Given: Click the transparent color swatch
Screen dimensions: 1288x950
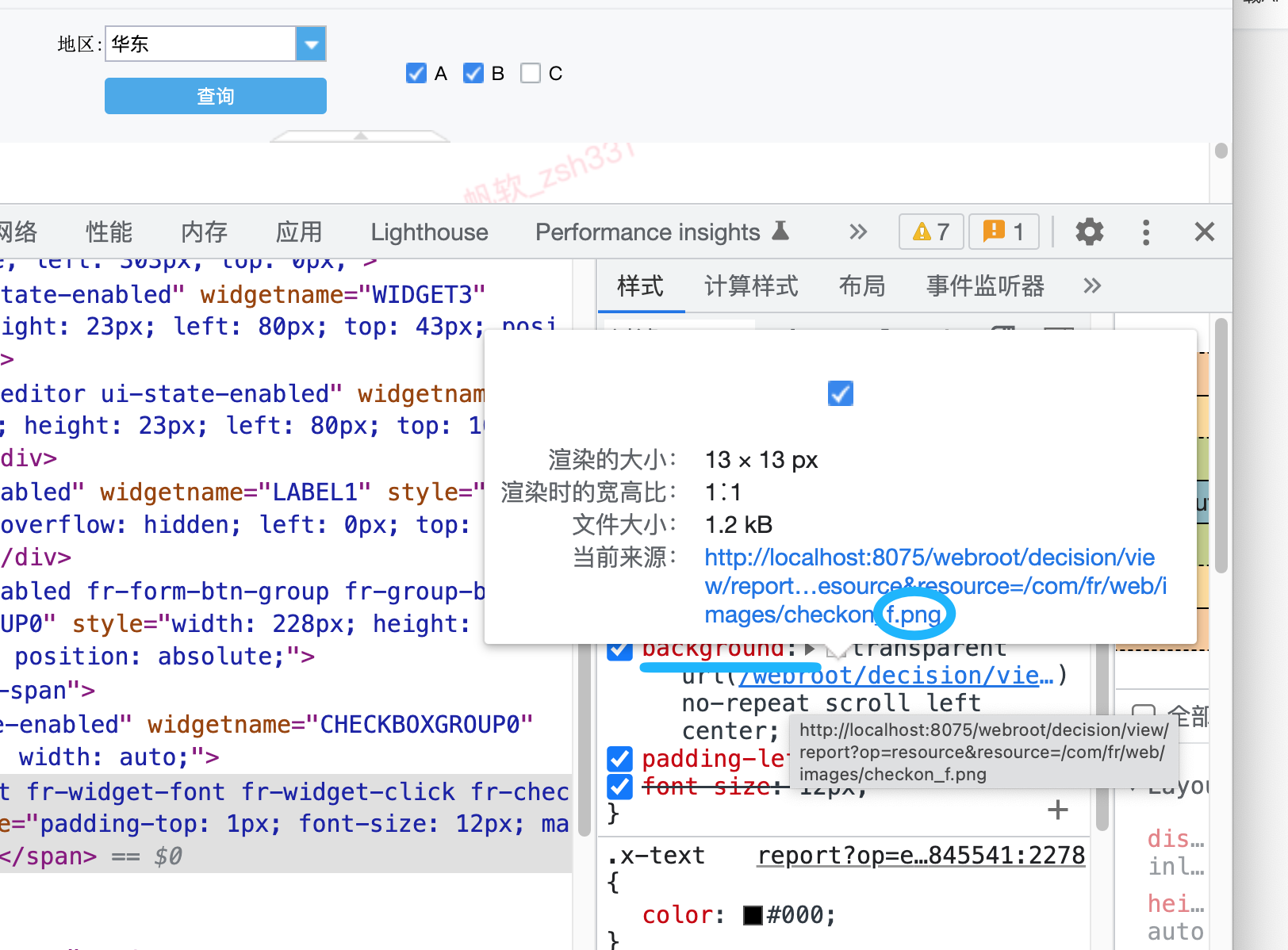Looking at the screenshot, I should click(836, 650).
